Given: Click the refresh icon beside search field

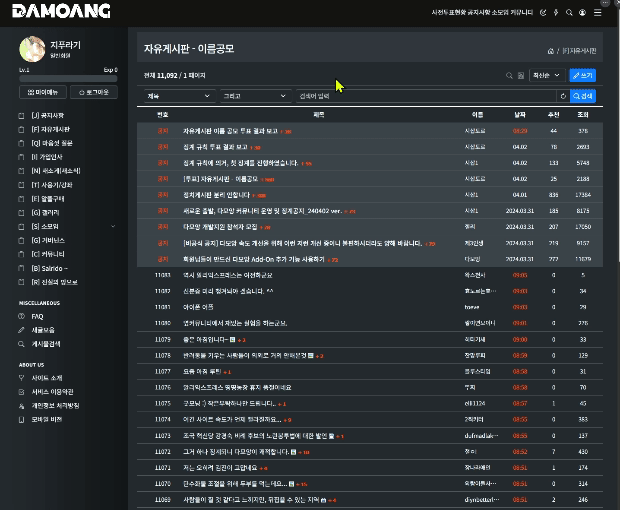Looking at the screenshot, I should coord(563,96).
